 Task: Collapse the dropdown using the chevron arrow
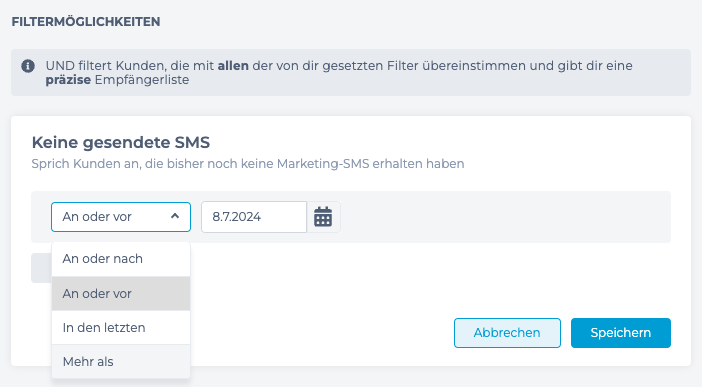175,216
